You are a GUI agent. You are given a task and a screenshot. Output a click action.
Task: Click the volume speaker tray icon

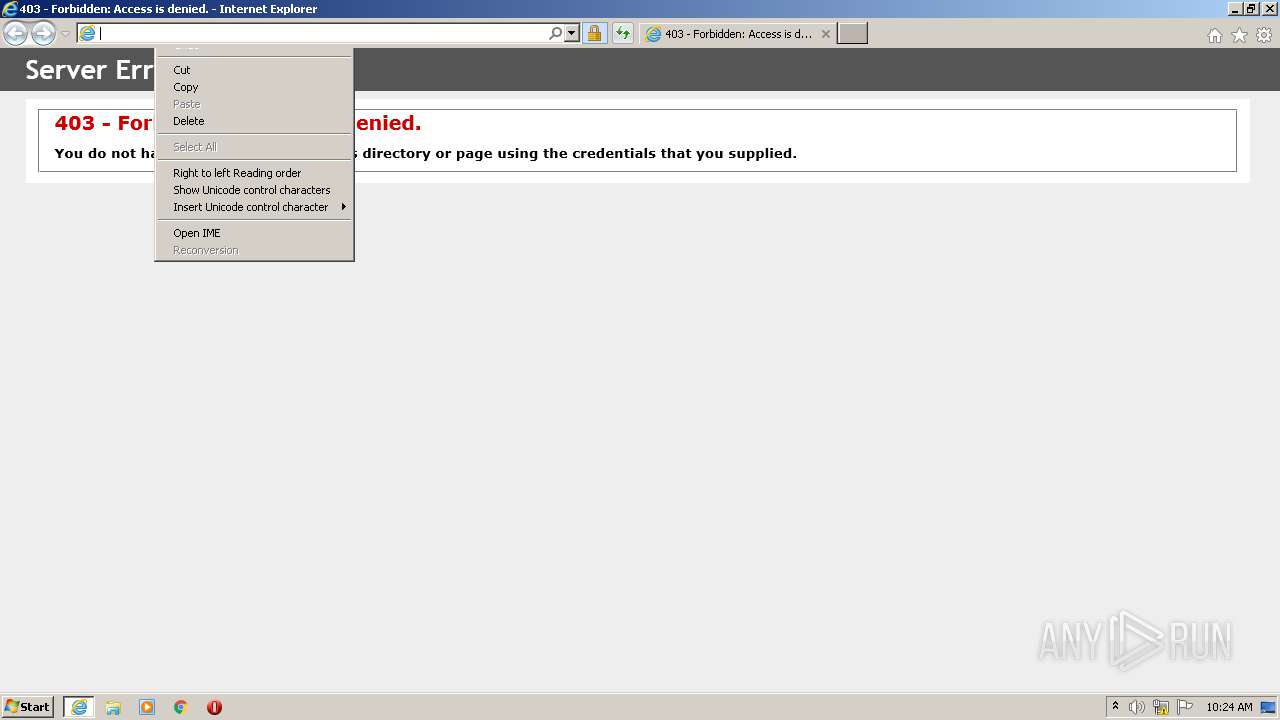(x=1137, y=707)
